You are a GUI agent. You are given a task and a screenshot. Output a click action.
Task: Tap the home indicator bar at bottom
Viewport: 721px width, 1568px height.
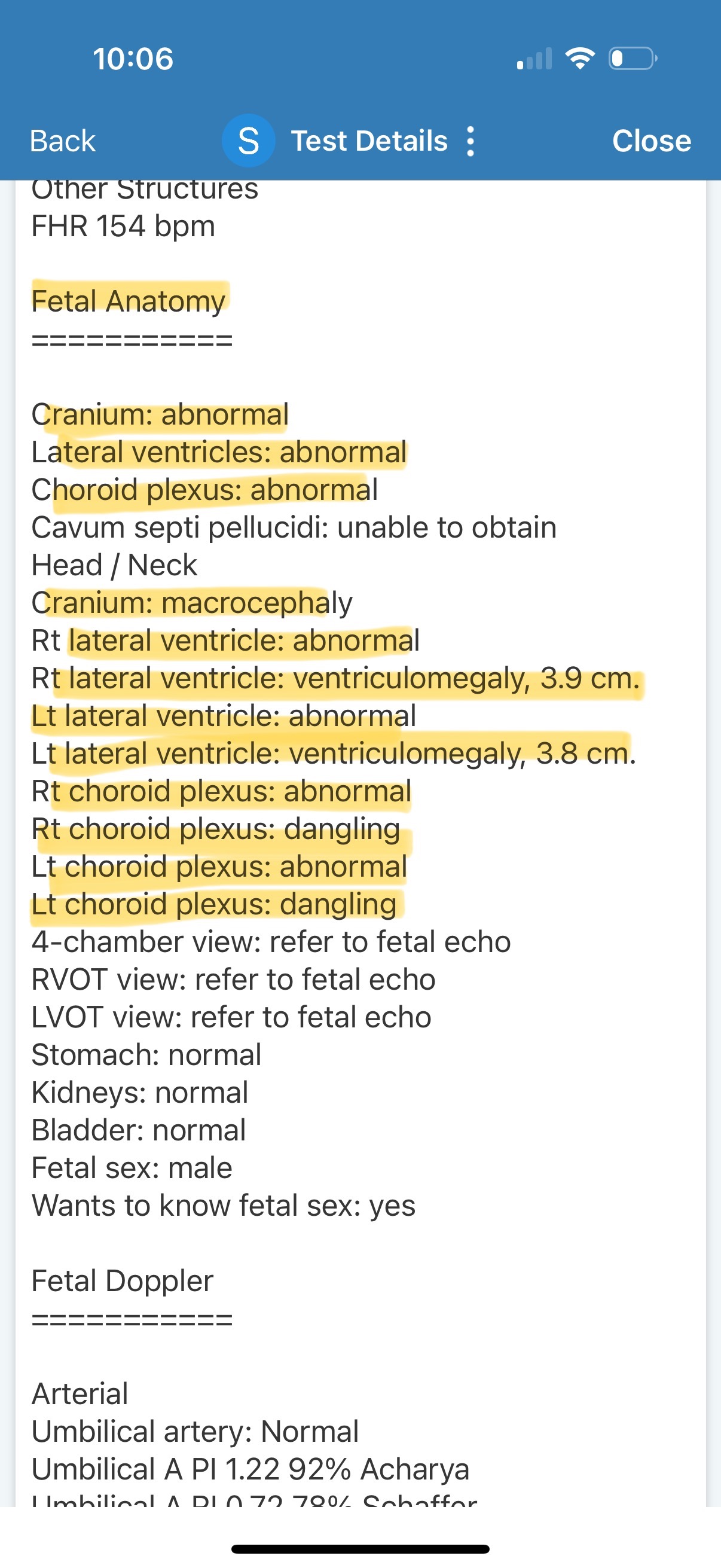360,1548
